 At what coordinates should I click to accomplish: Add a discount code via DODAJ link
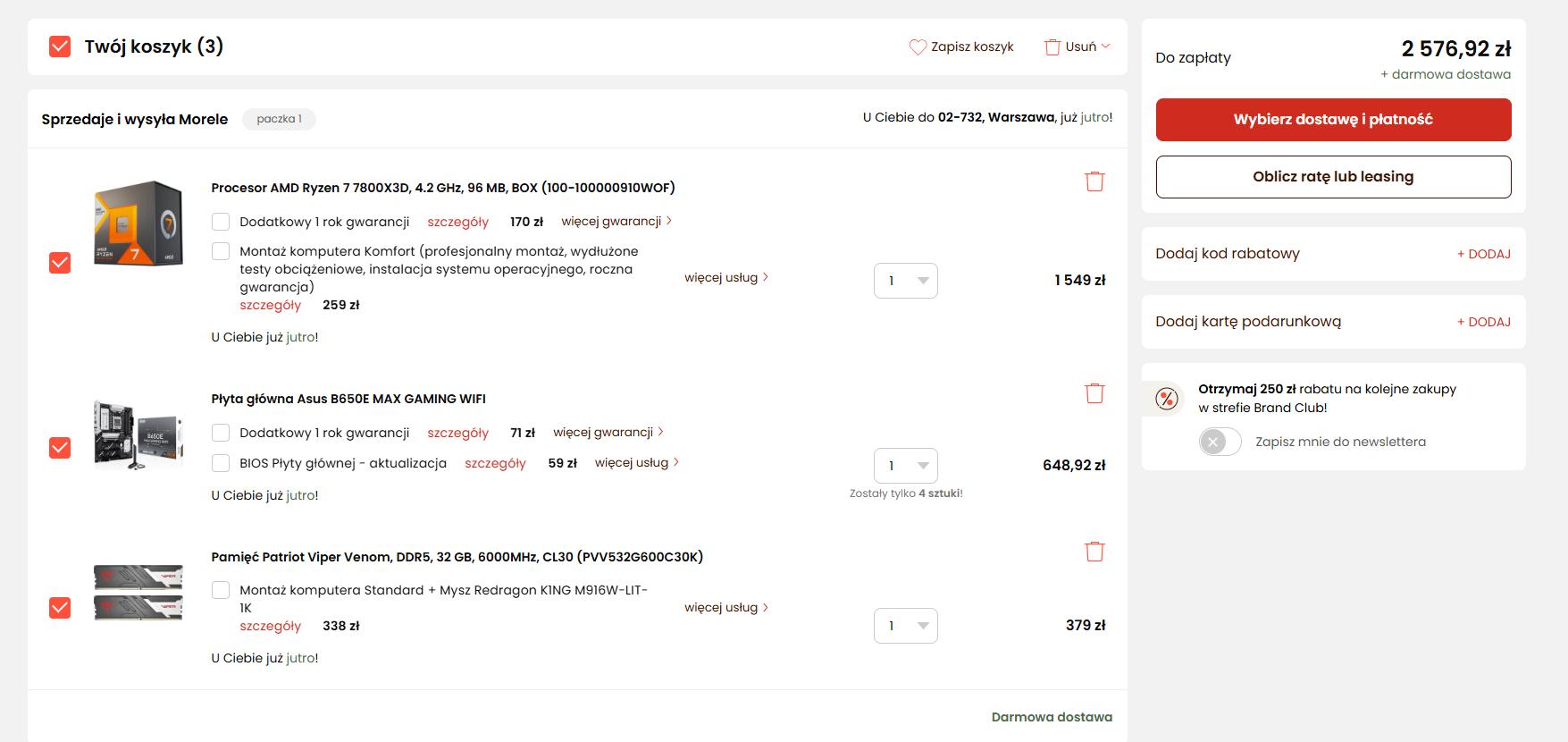point(1484,254)
